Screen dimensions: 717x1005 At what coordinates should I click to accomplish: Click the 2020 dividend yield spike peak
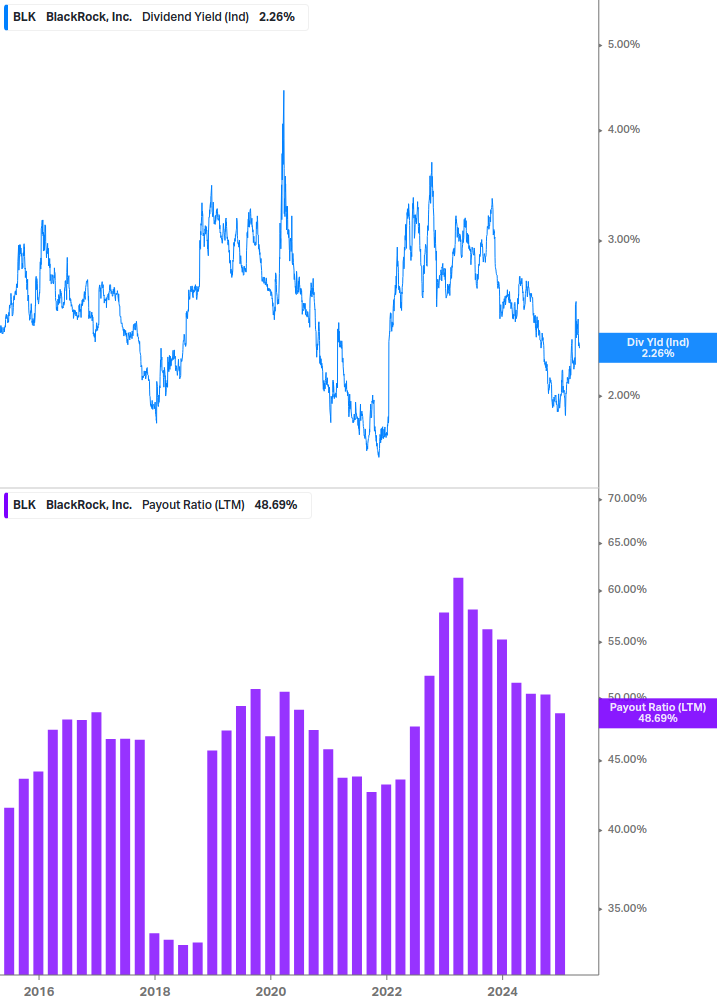click(x=284, y=92)
